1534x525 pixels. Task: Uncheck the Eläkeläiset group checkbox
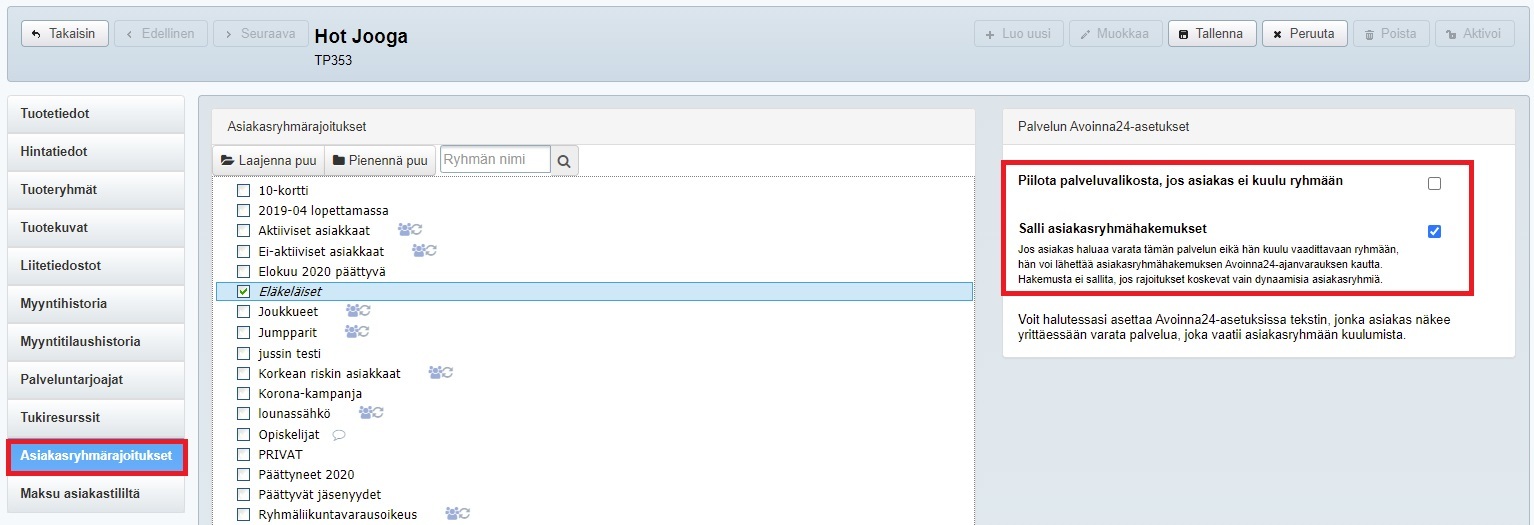pyautogui.click(x=243, y=291)
